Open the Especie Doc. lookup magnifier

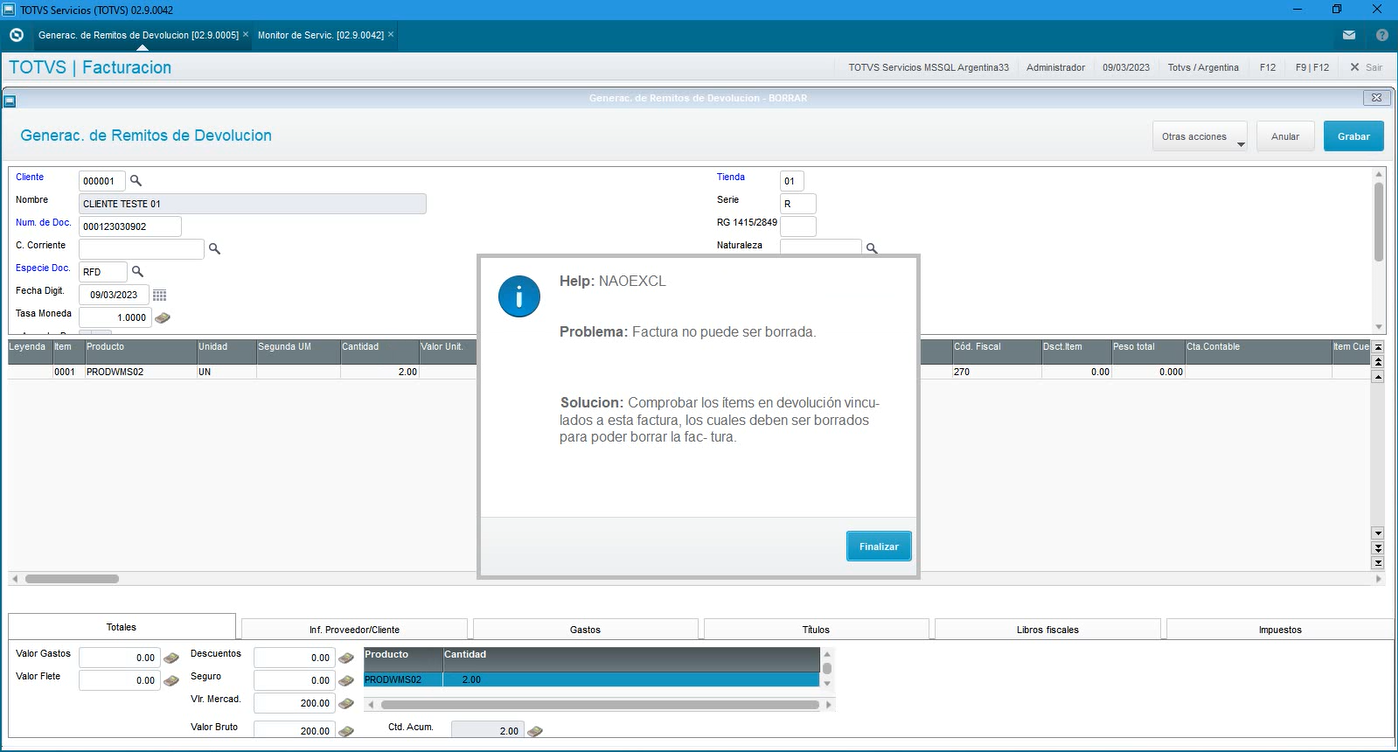coord(138,272)
